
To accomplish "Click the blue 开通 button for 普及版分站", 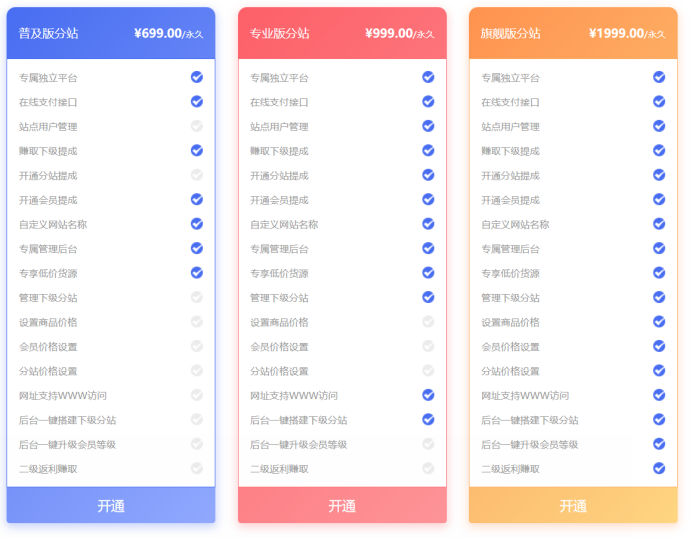I will (x=111, y=506).
